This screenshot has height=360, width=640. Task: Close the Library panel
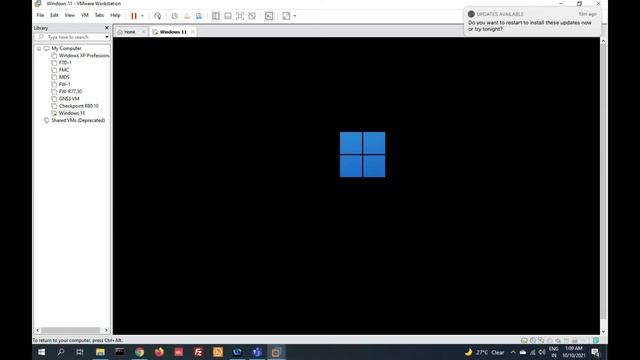point(107,28)
